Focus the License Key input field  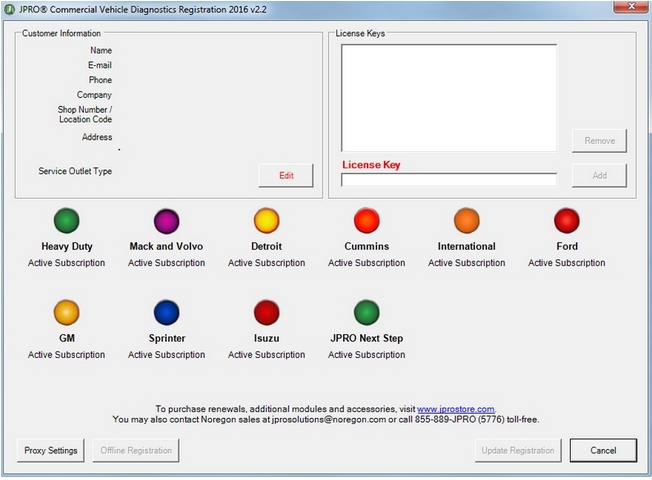click(449, 180)
